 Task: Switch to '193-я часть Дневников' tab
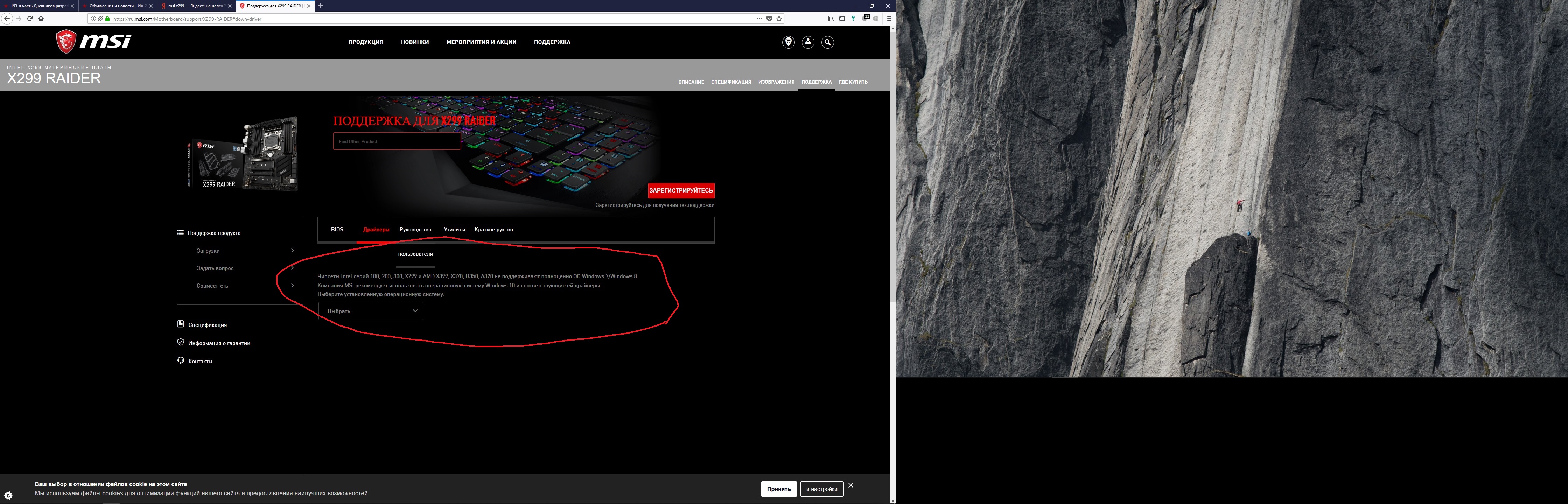point(38,6)
